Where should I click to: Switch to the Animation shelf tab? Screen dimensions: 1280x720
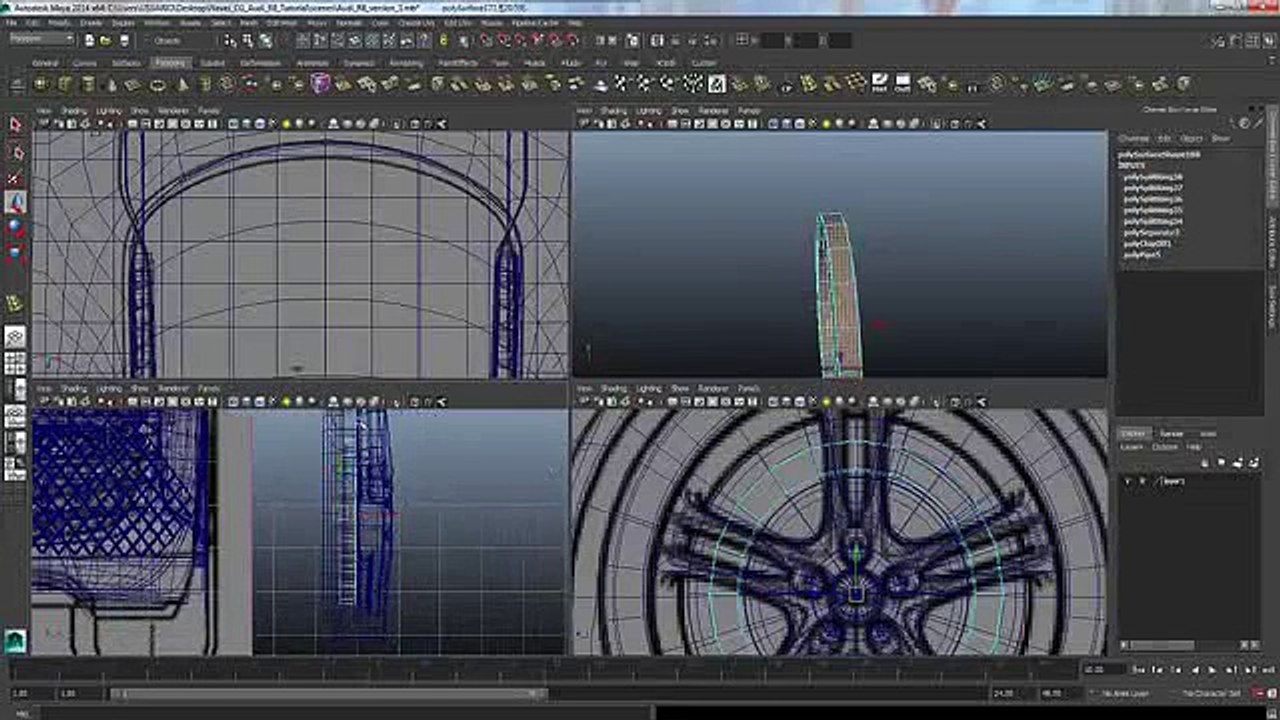coord(312,62)
